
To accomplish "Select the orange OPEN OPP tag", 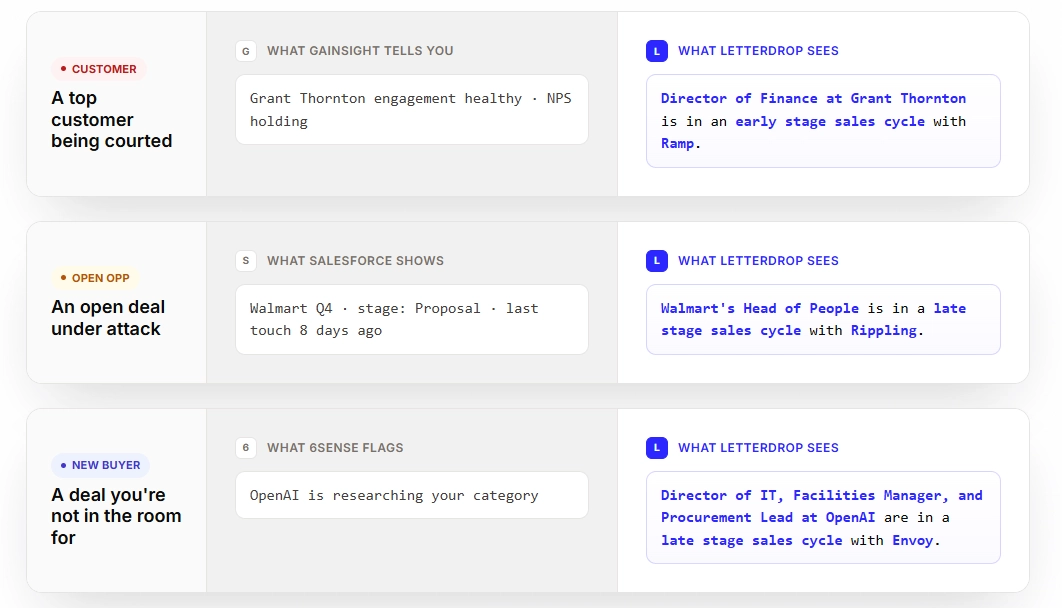I will coord(95,278).
